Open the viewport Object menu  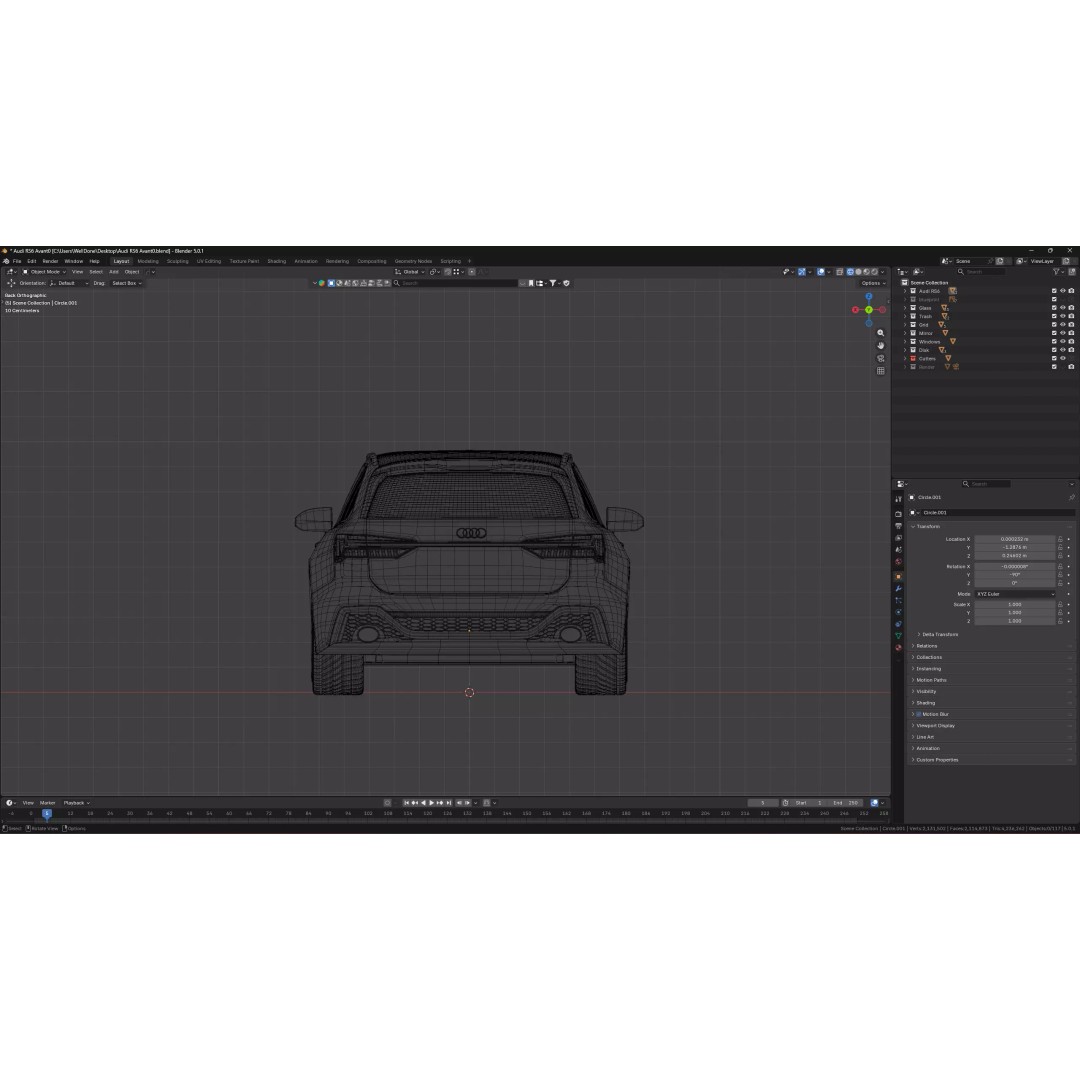pyautogui.click(x=132, y=272)
